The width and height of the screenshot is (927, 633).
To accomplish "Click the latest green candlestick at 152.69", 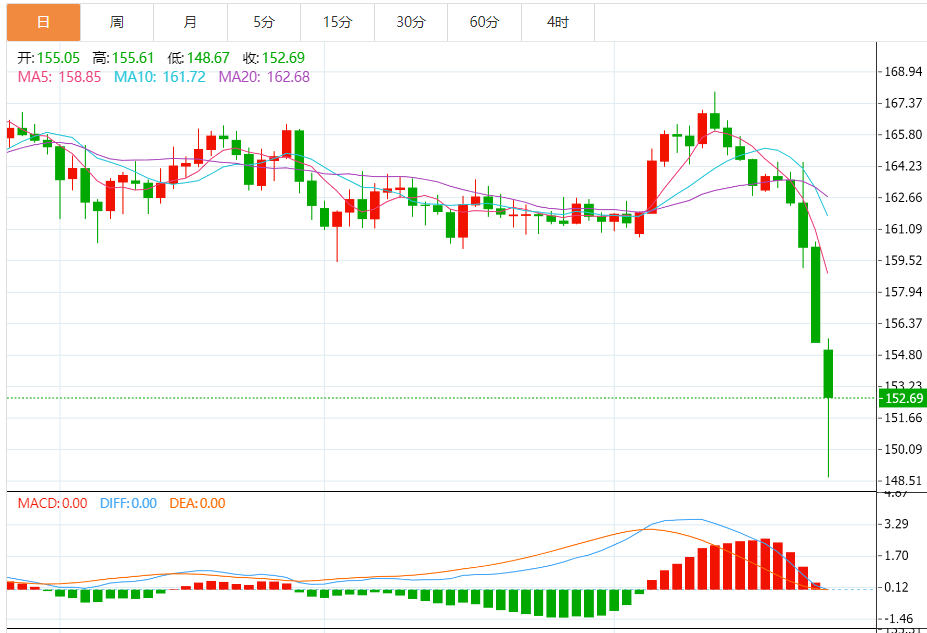I will point(828,374).
